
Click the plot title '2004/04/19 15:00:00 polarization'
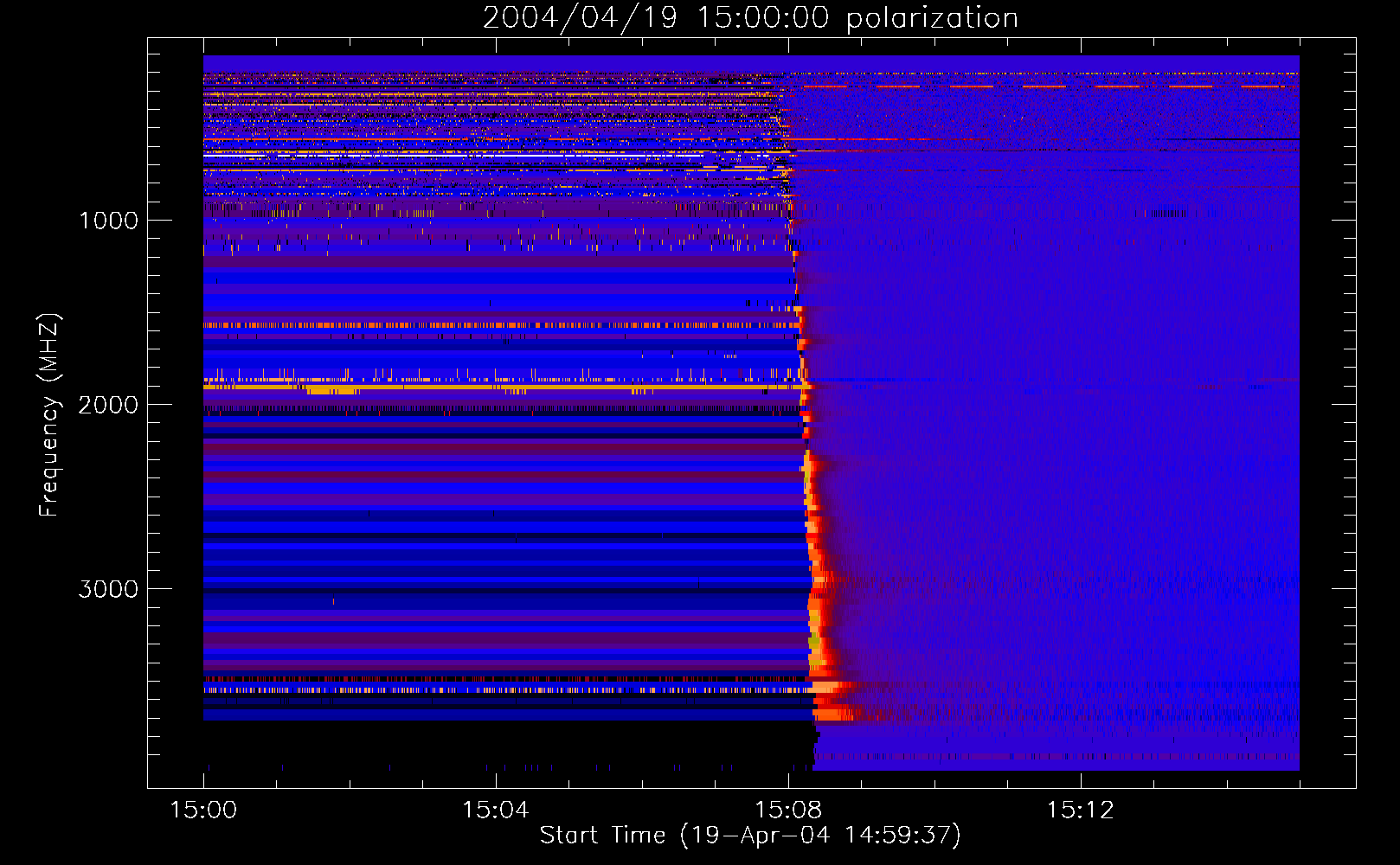pos(750,18)
